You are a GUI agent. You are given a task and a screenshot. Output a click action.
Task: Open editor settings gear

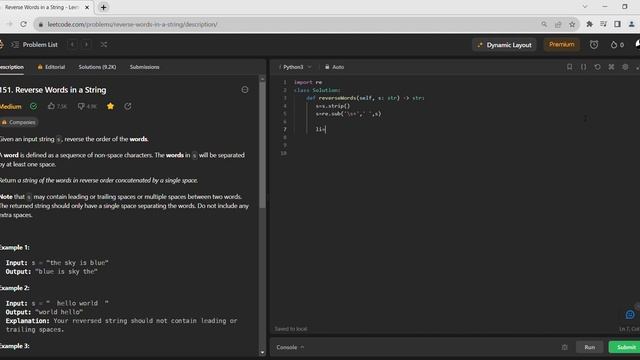[625, 67]
